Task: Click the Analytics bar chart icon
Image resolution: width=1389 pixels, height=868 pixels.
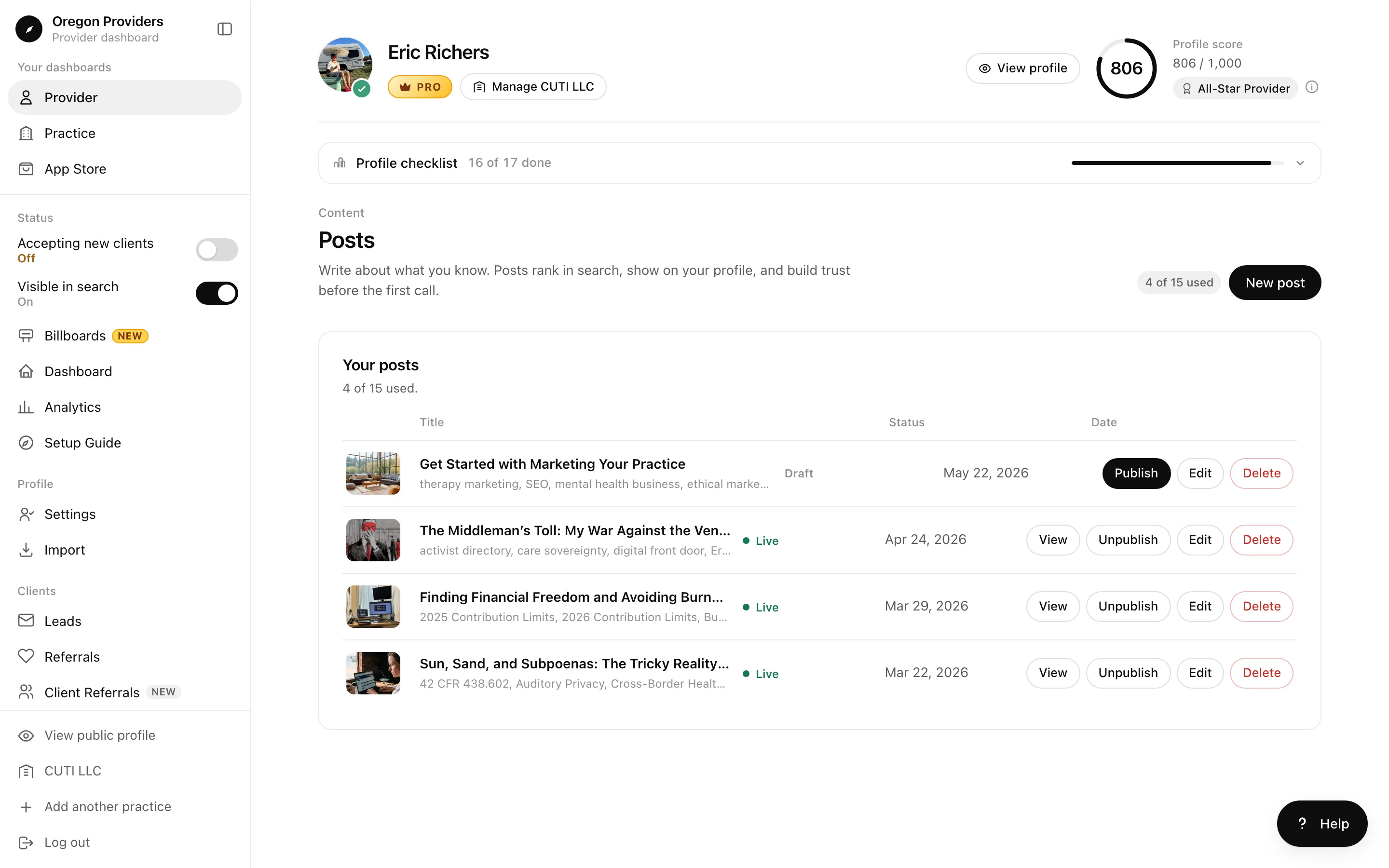Action: pyautogui.click(x=26, y=407)
